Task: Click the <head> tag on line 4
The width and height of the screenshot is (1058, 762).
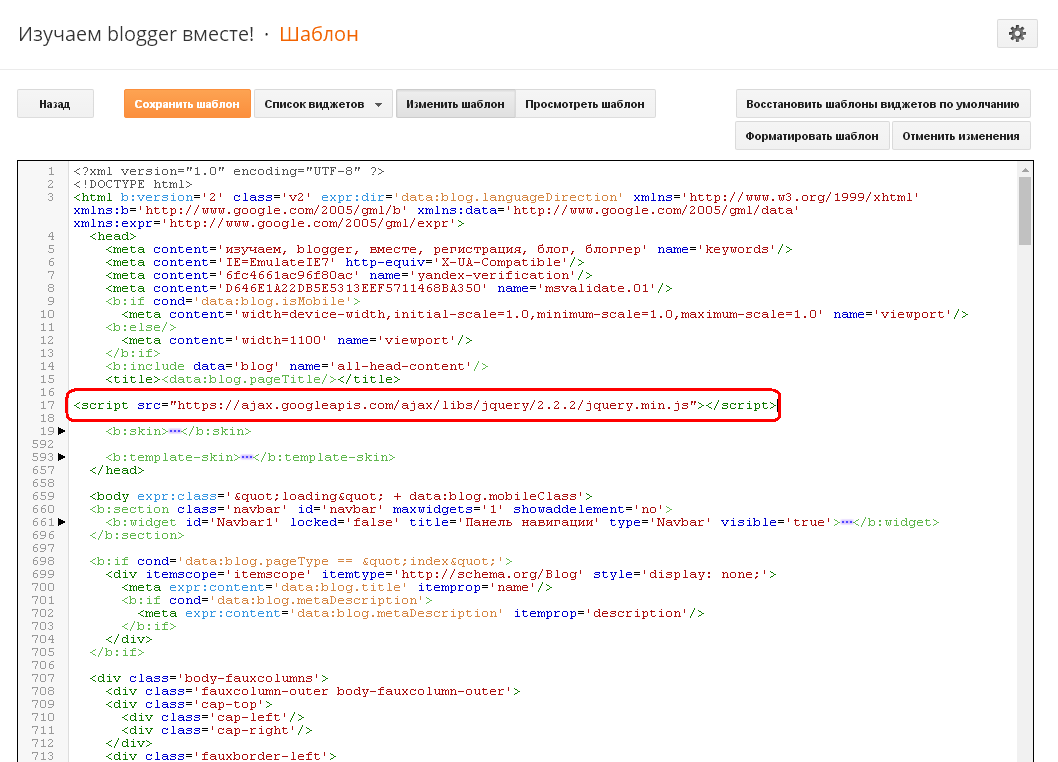Action: click(x=113, y=236)
